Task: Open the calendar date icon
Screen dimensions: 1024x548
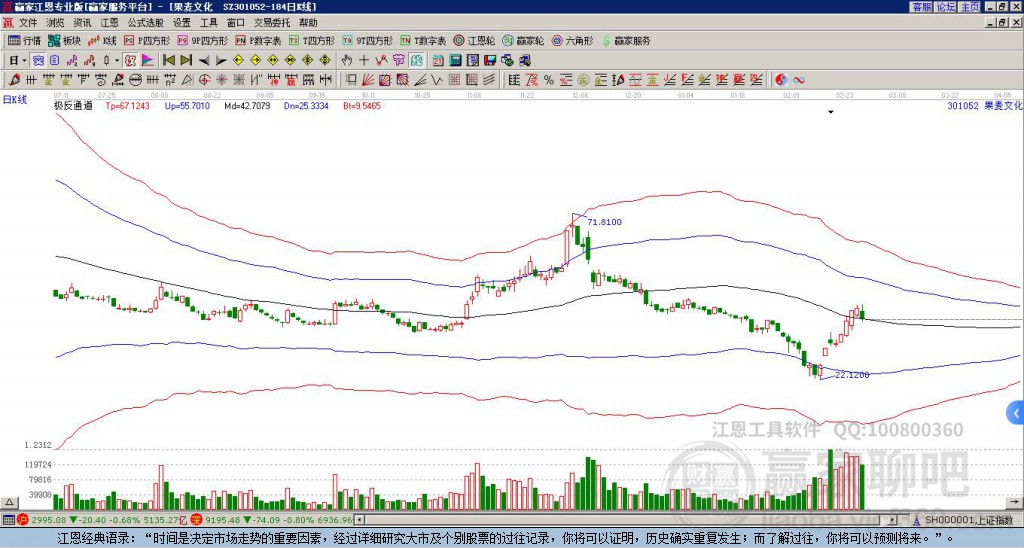Action: click(x=438, y=61)
